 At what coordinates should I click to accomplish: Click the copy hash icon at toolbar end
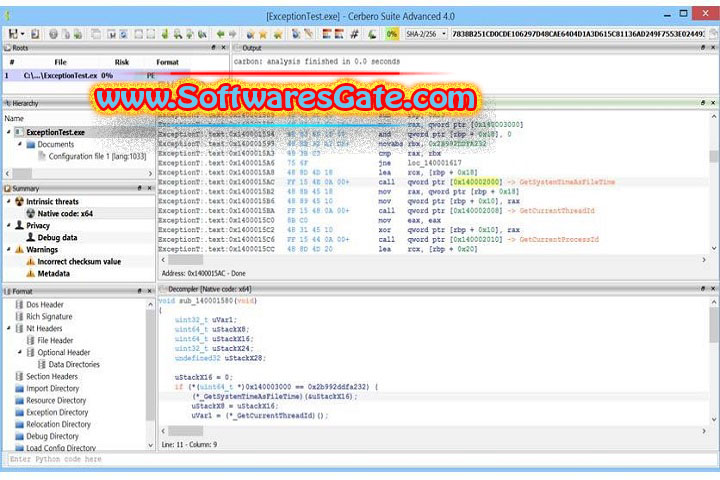click(x=713, y=34)
